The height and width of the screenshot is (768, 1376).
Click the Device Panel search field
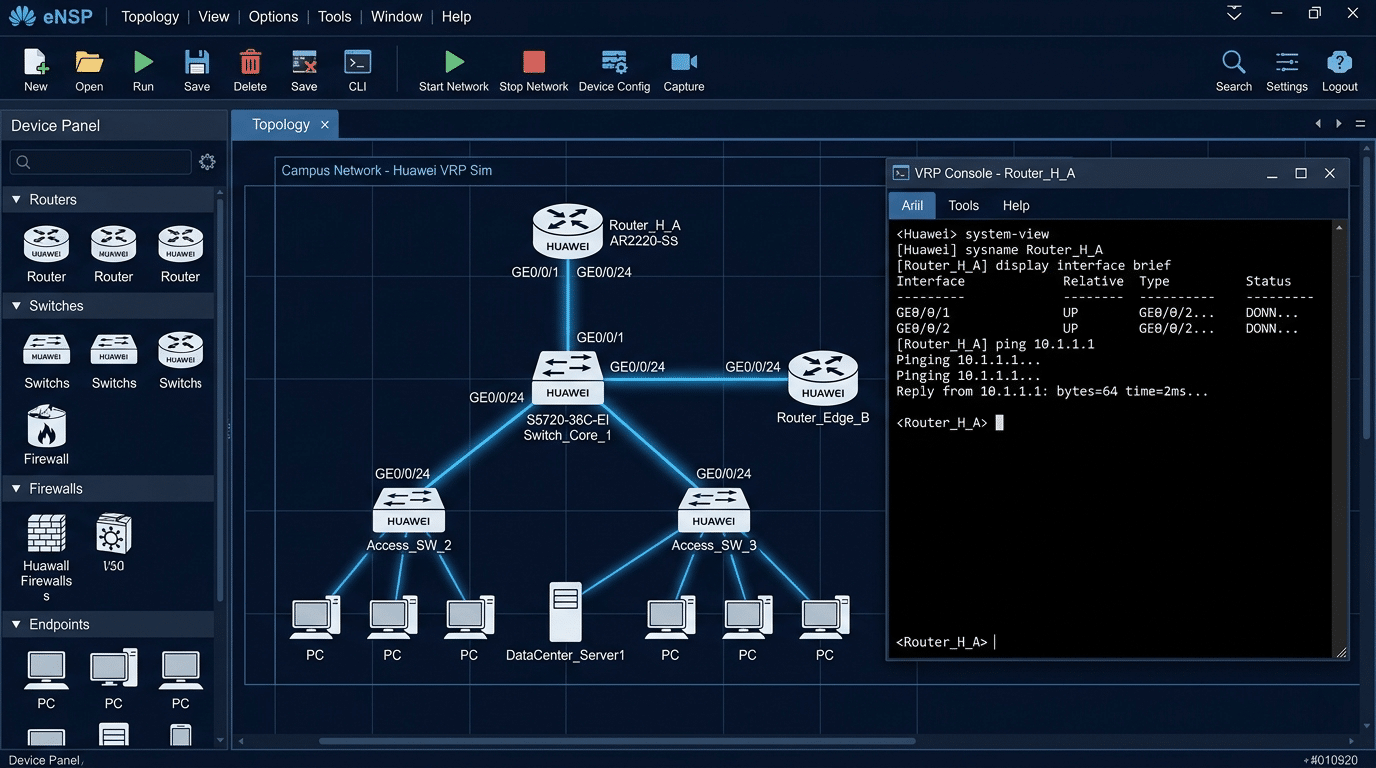101,162
